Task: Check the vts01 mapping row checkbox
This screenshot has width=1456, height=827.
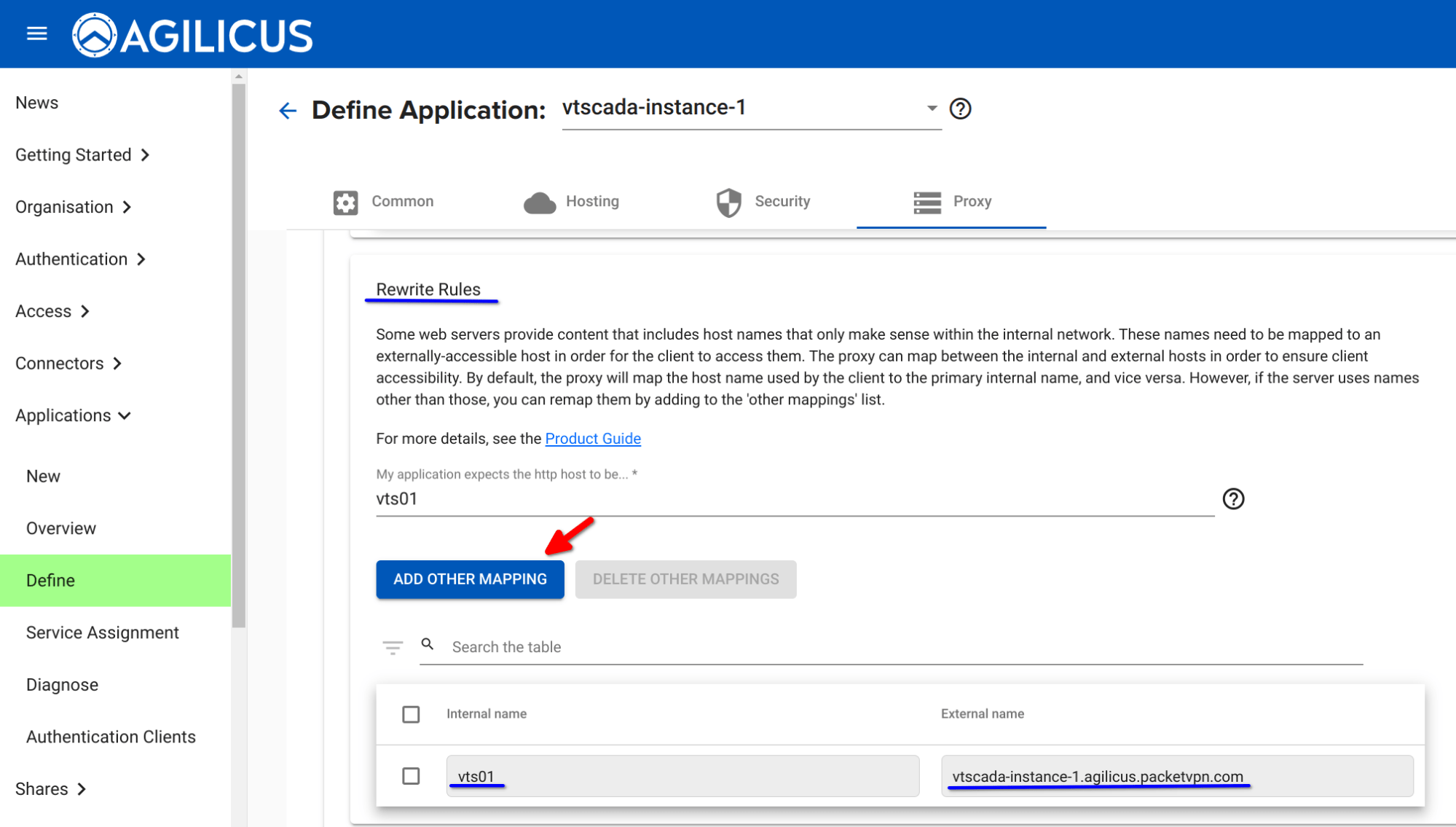Action: point(411,776)
